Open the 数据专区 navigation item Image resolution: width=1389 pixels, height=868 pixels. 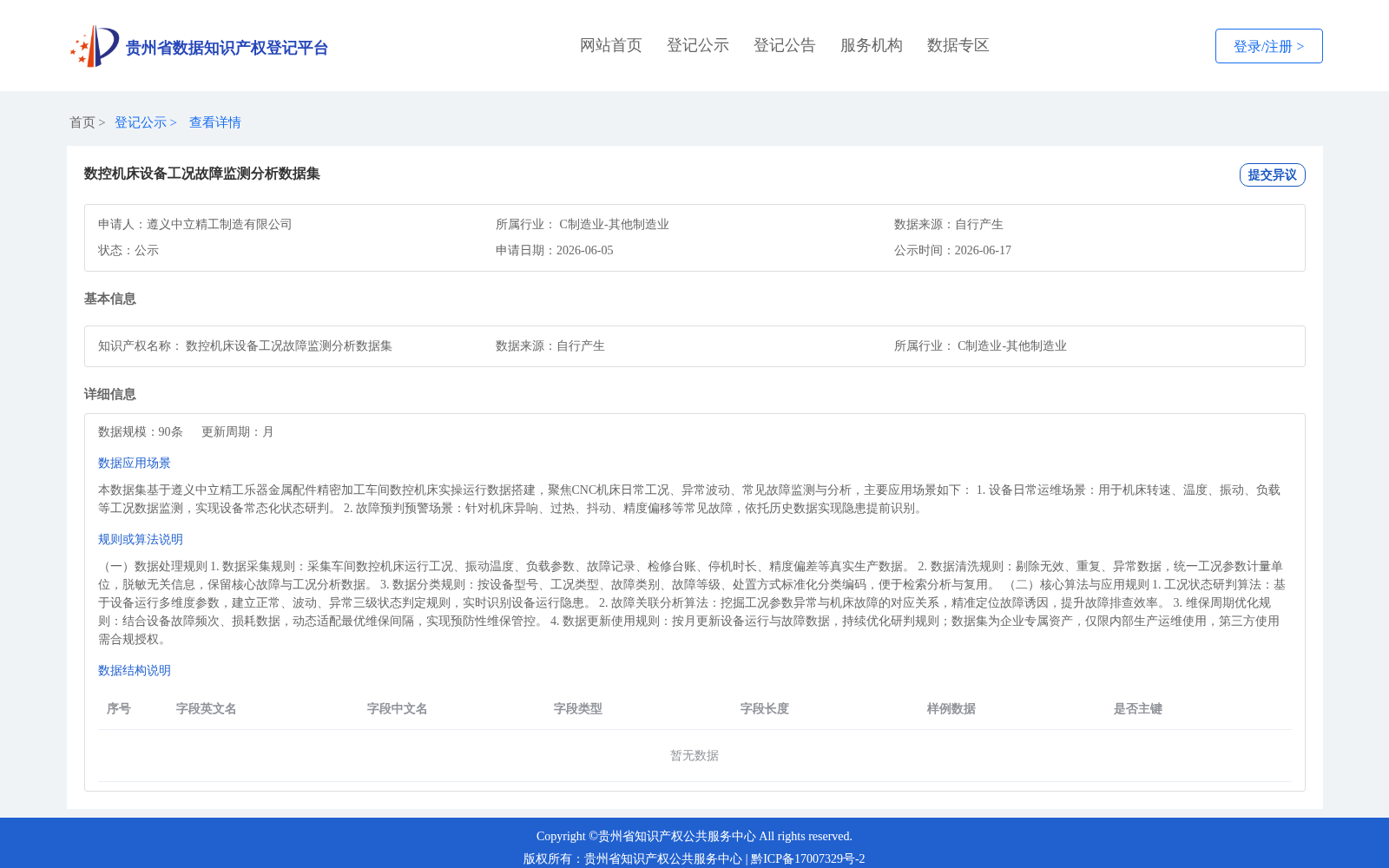958,45
